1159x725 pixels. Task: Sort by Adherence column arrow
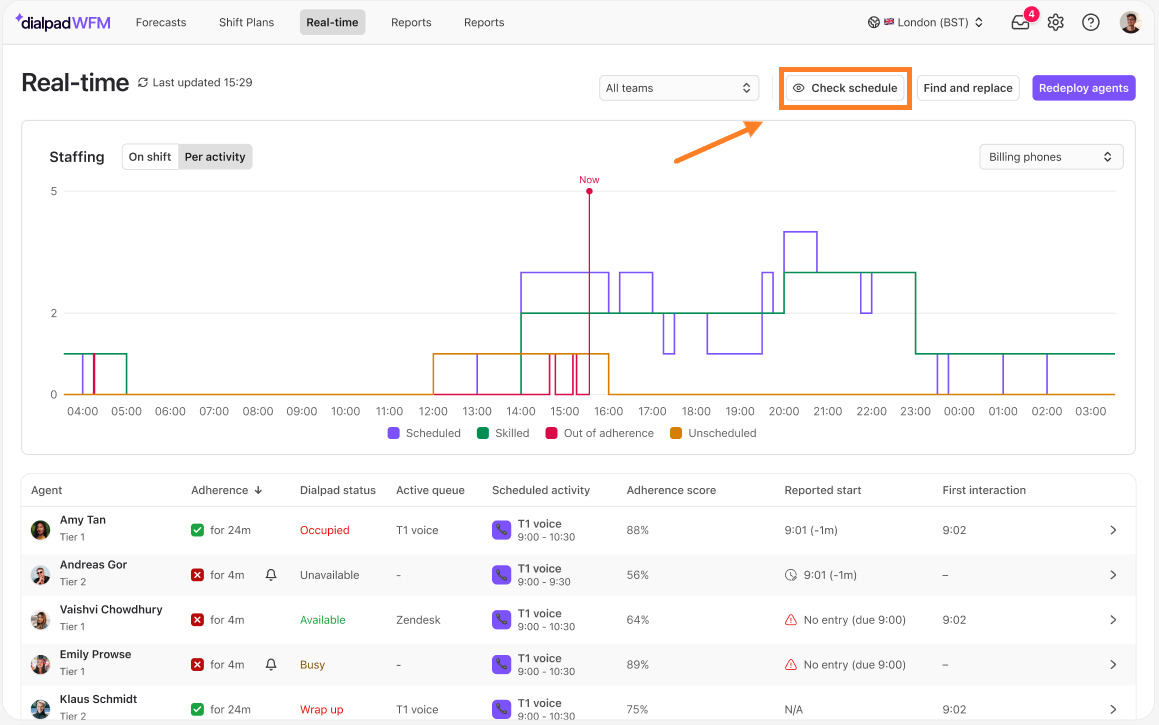pyautogui.click(x=258, y=490)
